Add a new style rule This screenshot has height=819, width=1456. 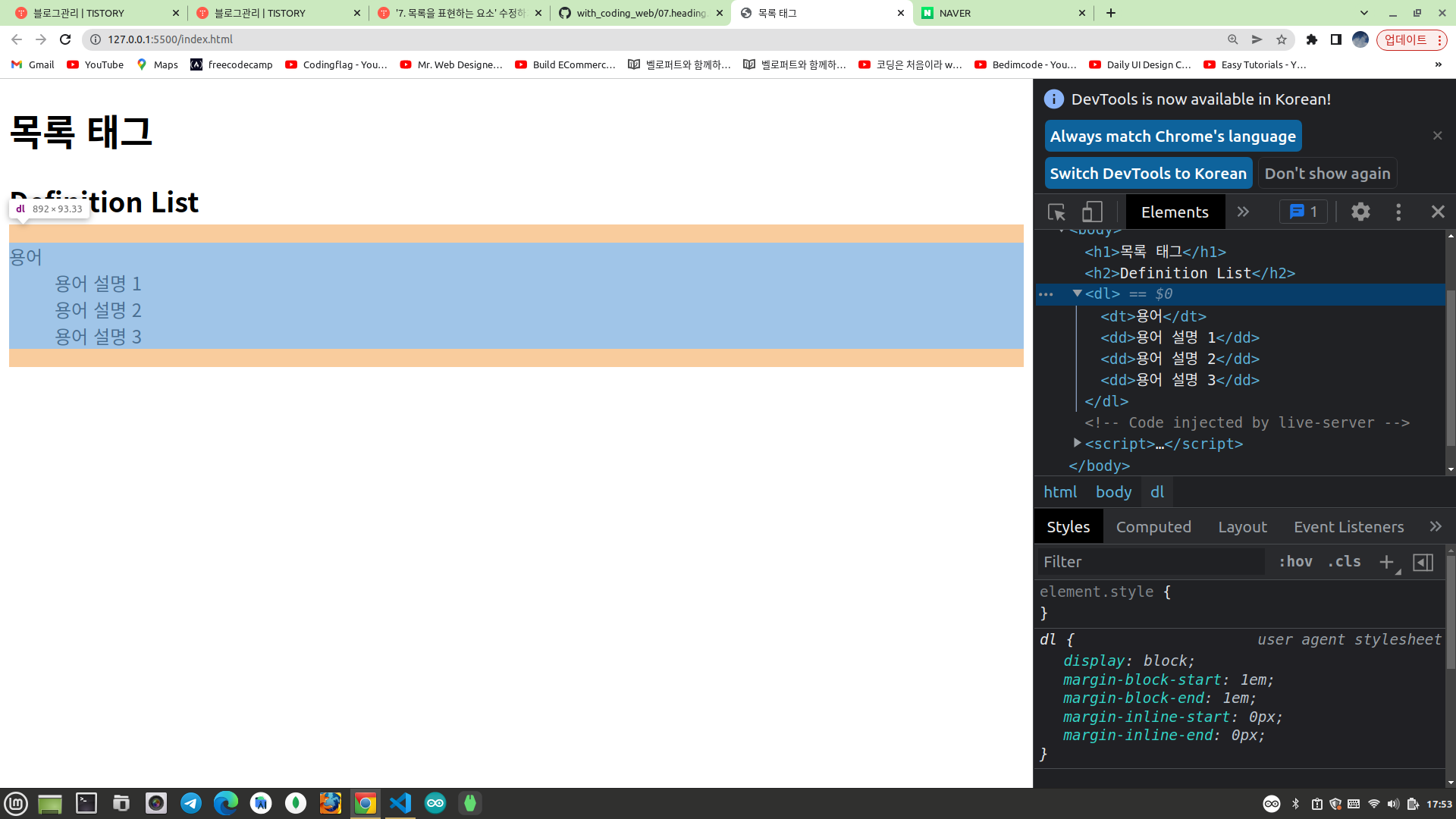[x=1386, y=561]
